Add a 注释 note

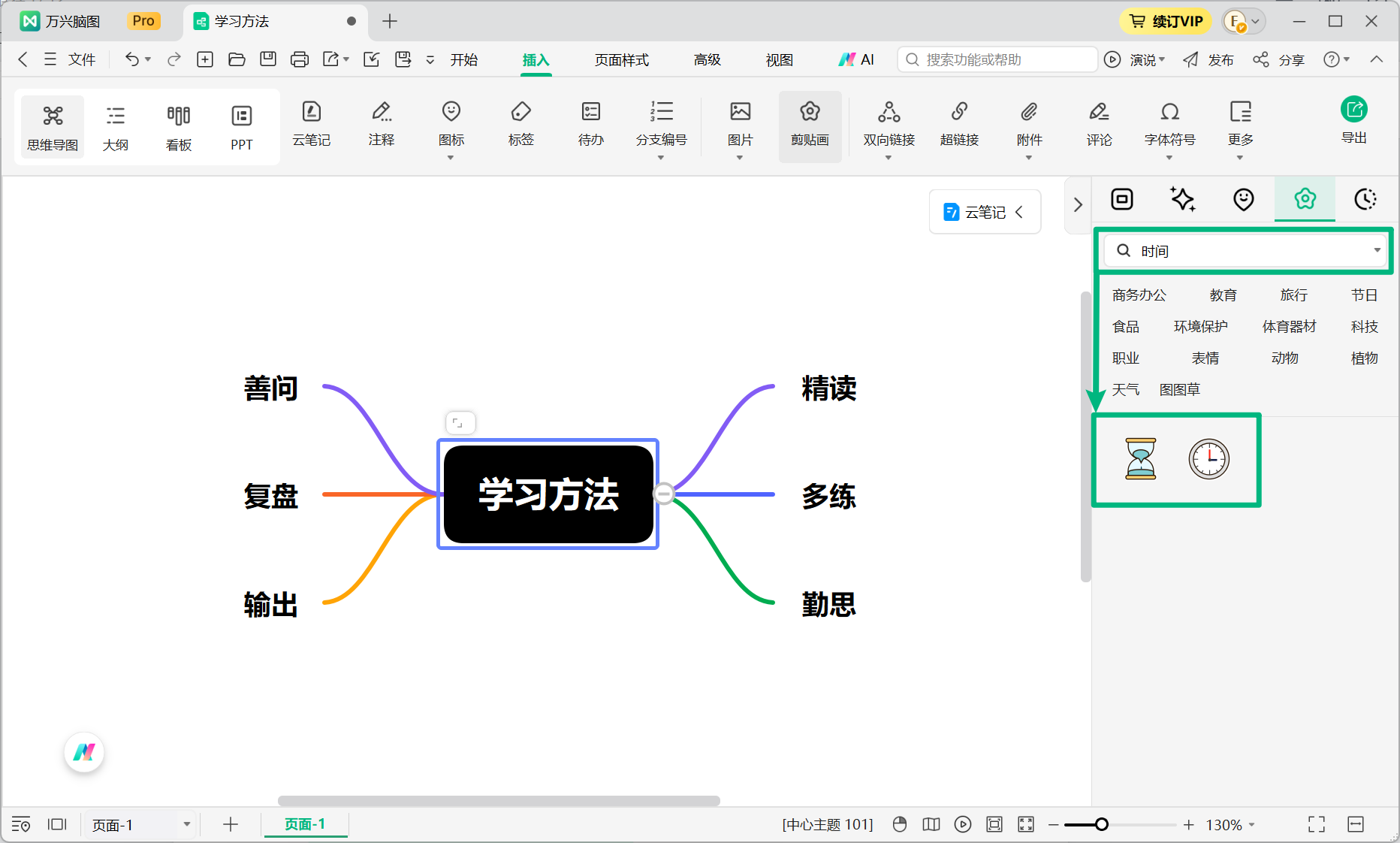[381, 124]
